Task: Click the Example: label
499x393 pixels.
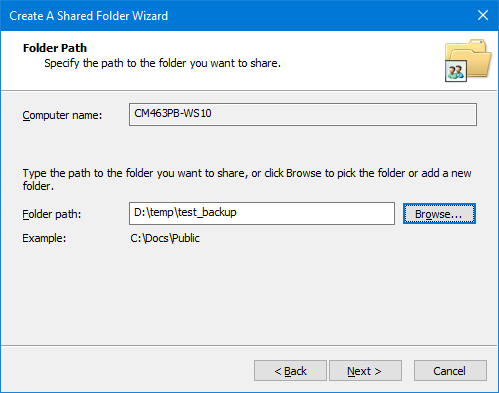Action: point(44,238)
